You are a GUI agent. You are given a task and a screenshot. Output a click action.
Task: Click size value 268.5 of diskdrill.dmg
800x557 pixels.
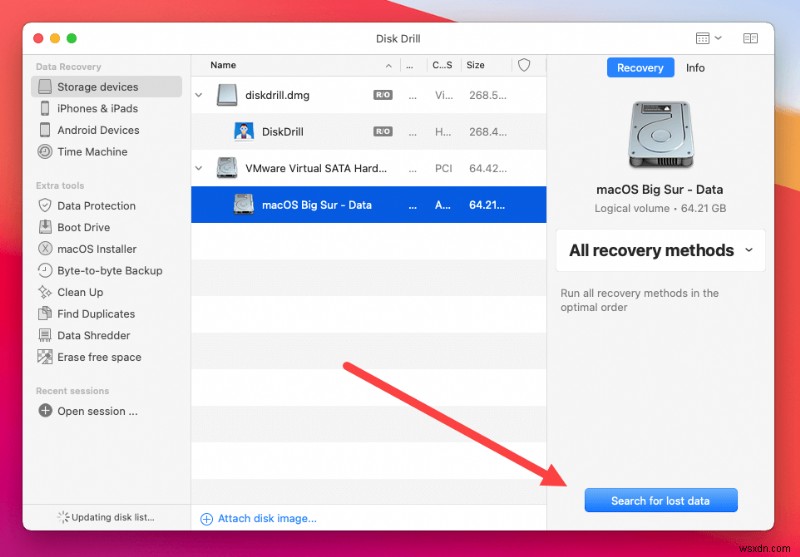click(488, 95)
